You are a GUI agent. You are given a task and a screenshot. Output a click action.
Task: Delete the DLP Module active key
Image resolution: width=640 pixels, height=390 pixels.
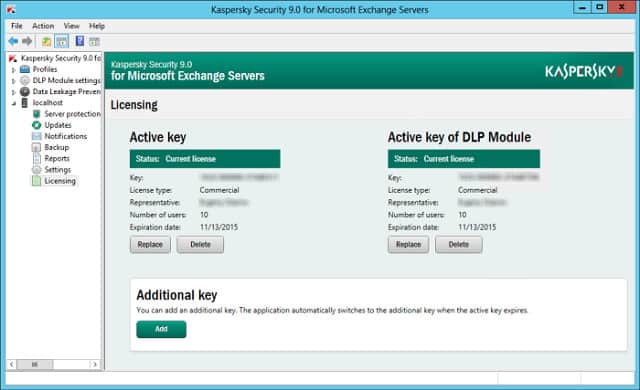point(458,245)
